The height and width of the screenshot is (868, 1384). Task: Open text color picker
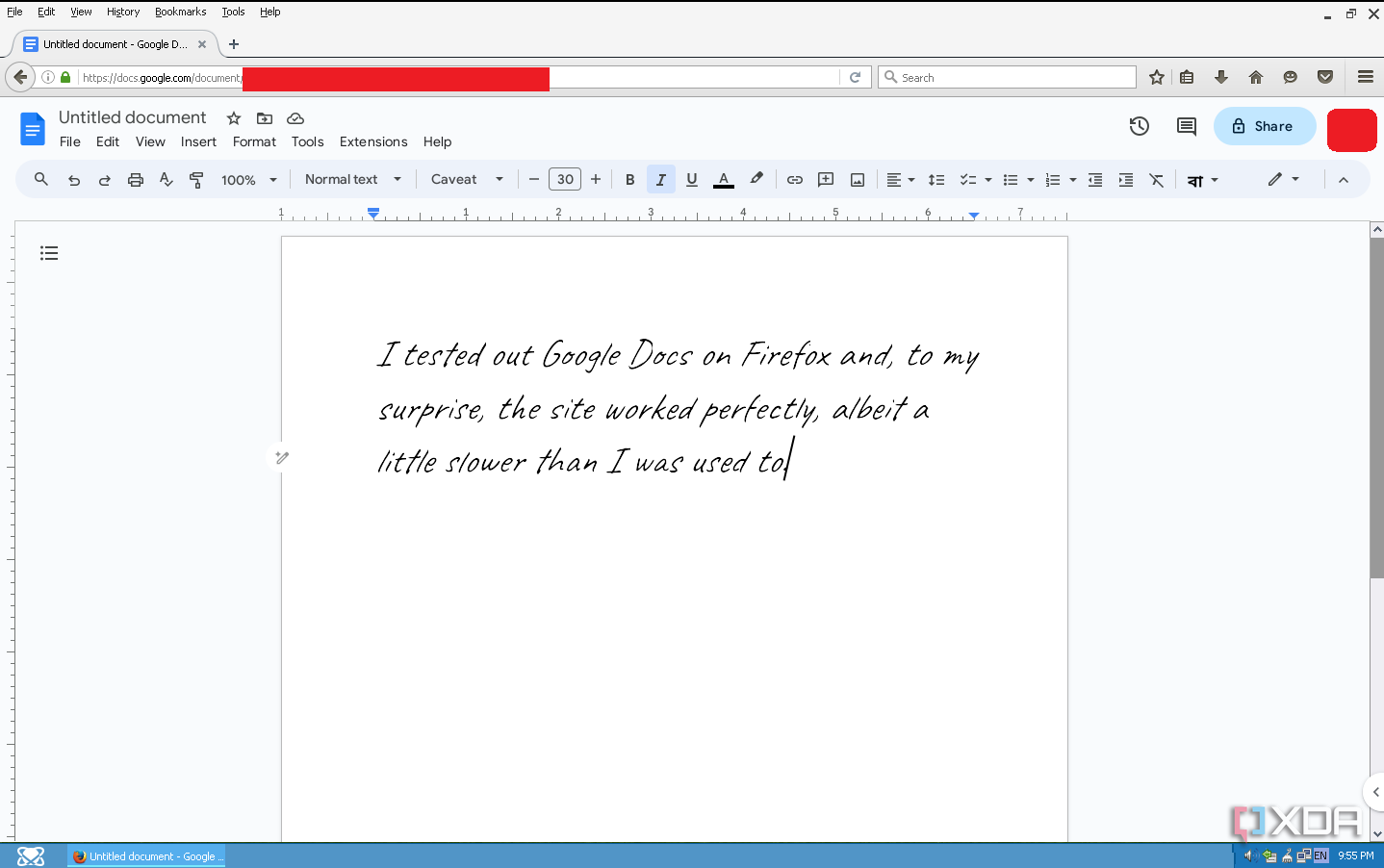(x=724, y=180)
